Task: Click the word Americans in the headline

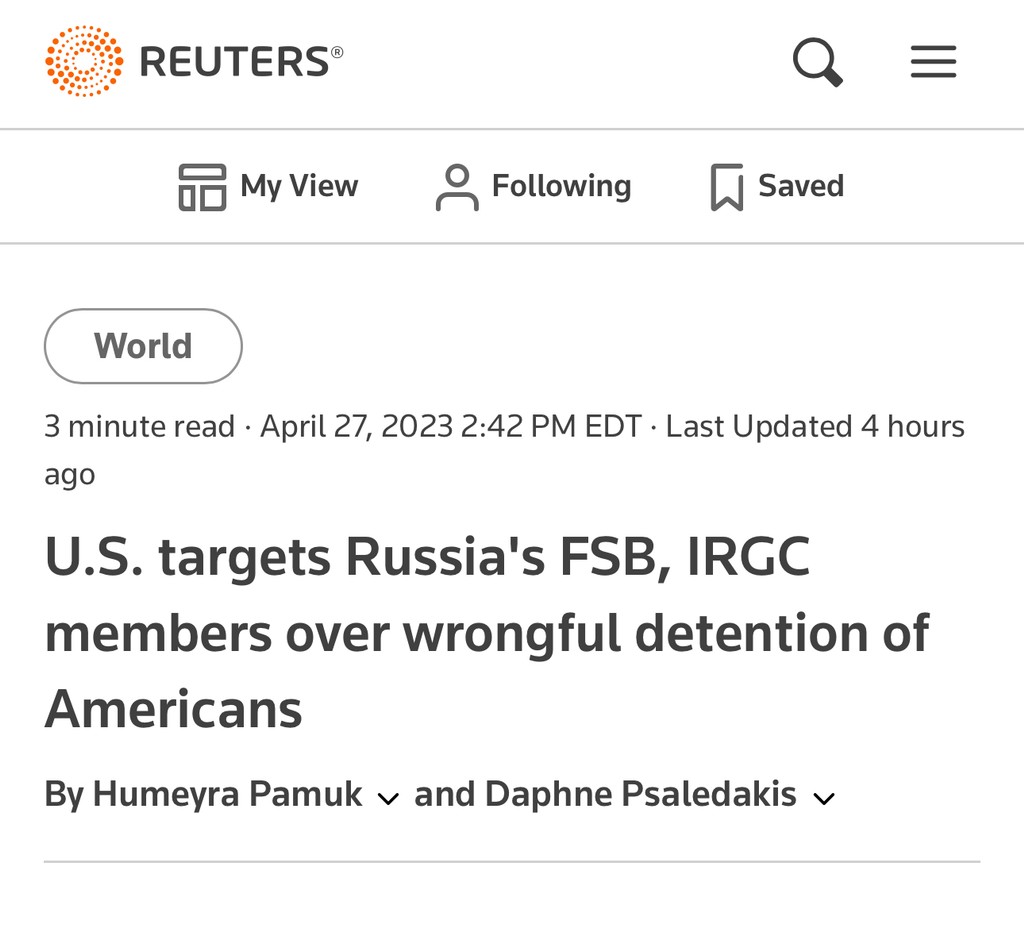Action: point(174,709)
